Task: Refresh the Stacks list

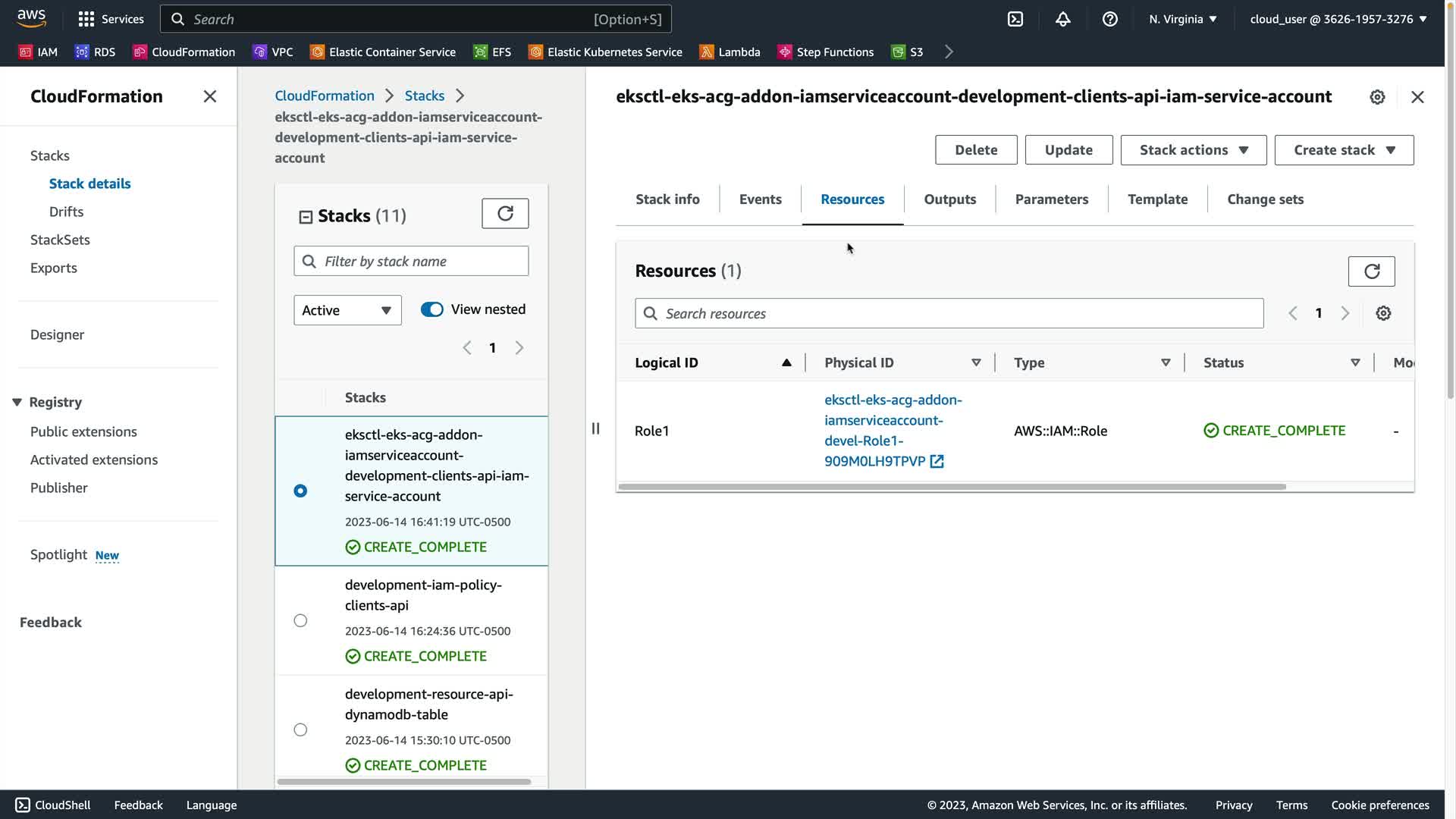Action: [505, 214]
